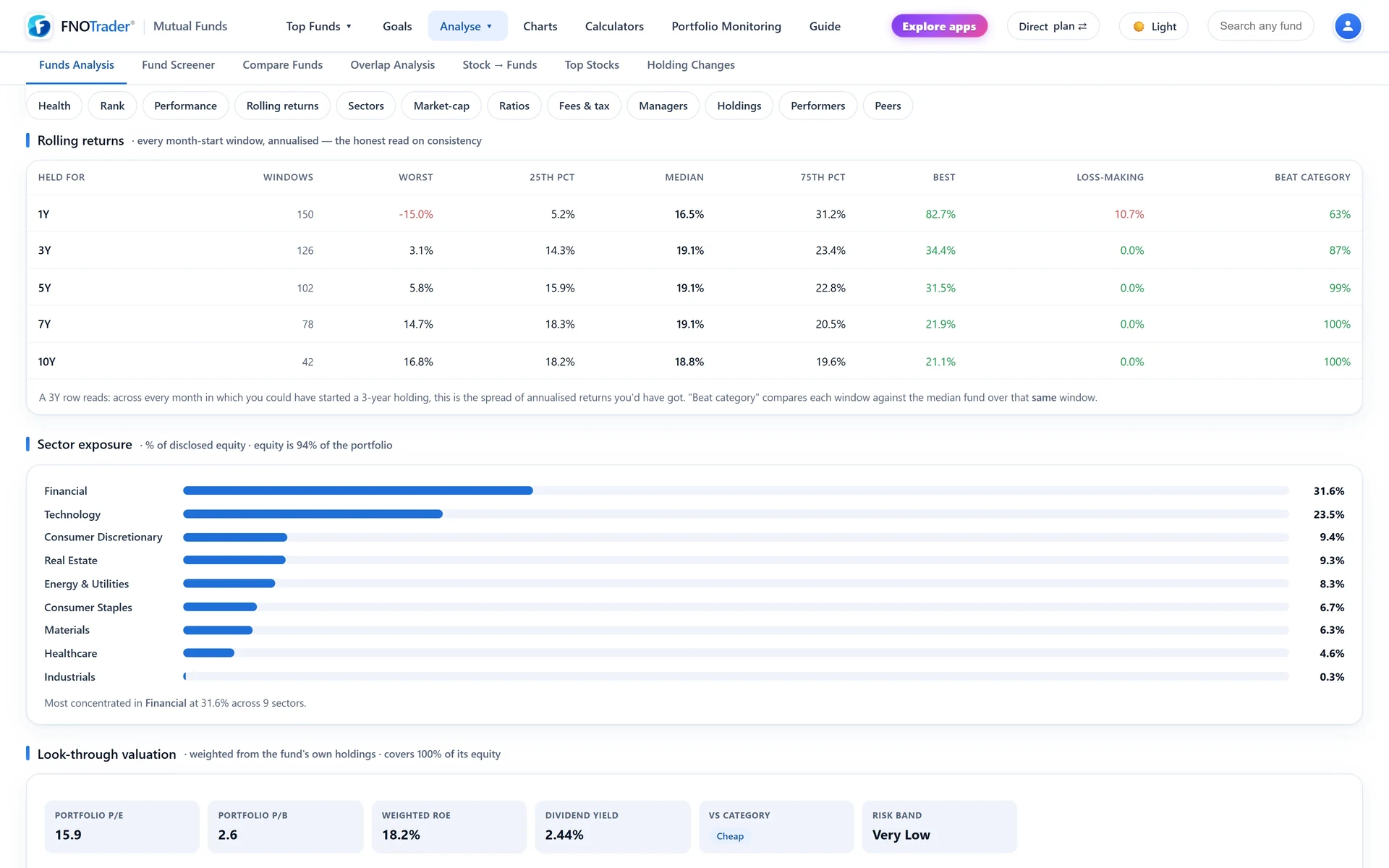Jump to the Health section pill
Viewport: 1389px width, 868px height.
click(x=54, y=106)
